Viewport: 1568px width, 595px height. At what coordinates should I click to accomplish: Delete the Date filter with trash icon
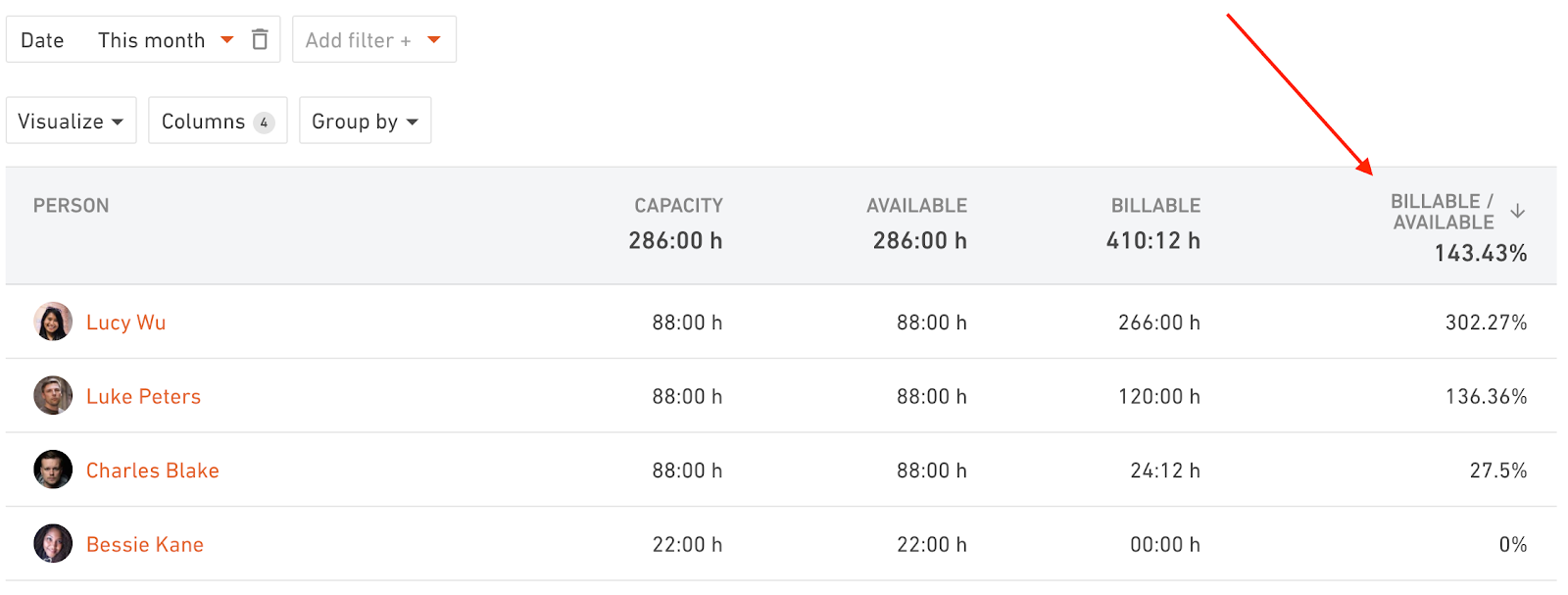pos(260,39)
